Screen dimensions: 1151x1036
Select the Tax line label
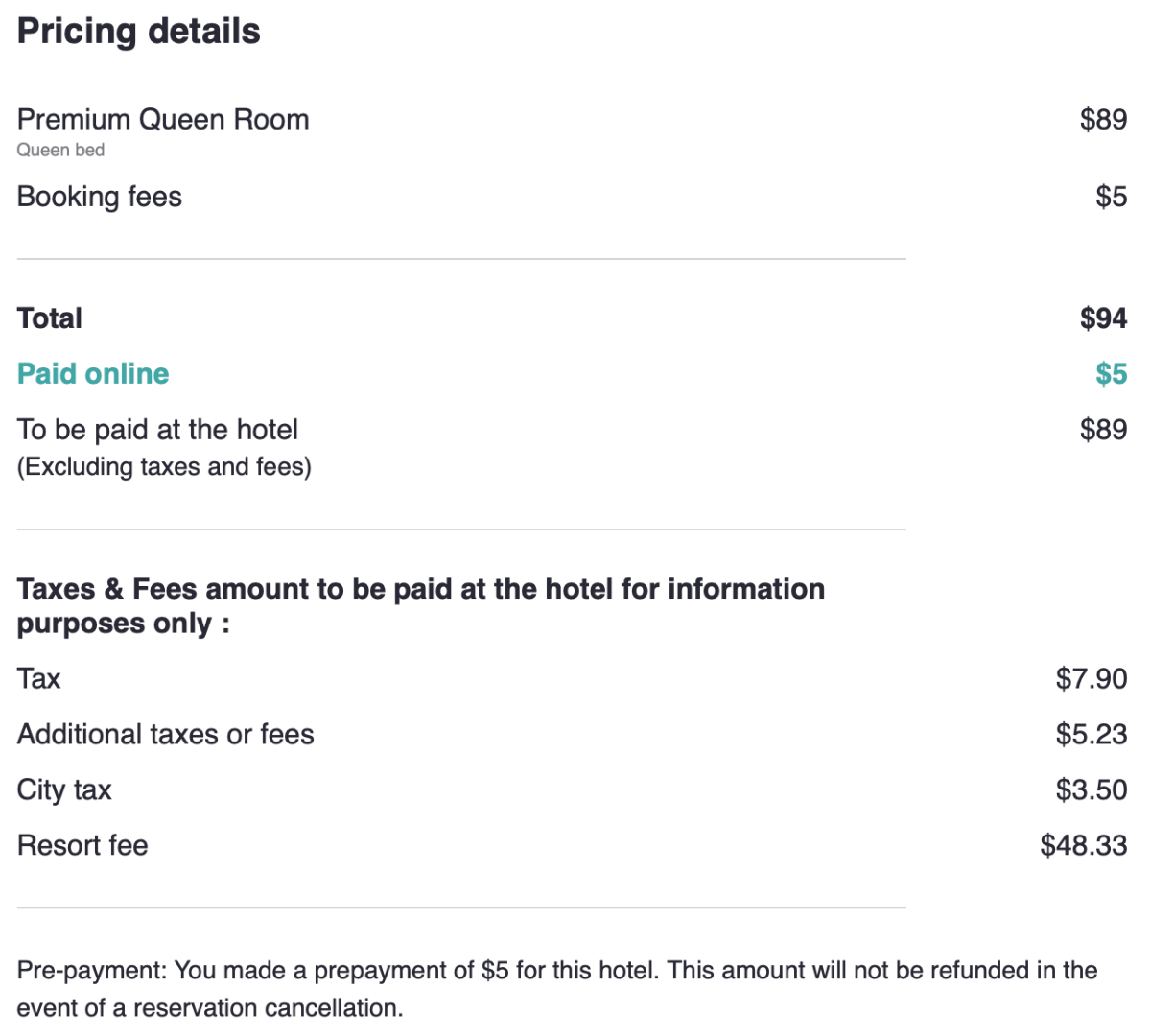click(39, 678)
